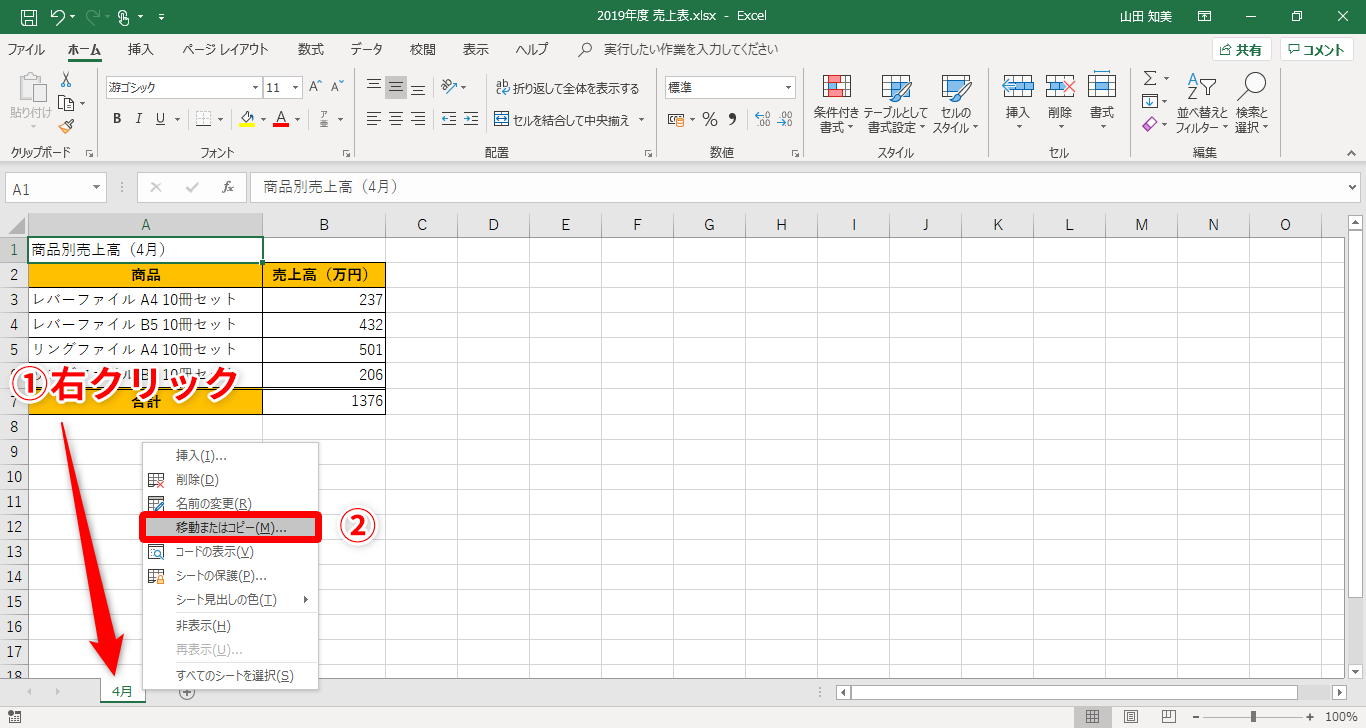Expand the Name Box dropdown
The image size is (1366, 728).
point(96,188)
